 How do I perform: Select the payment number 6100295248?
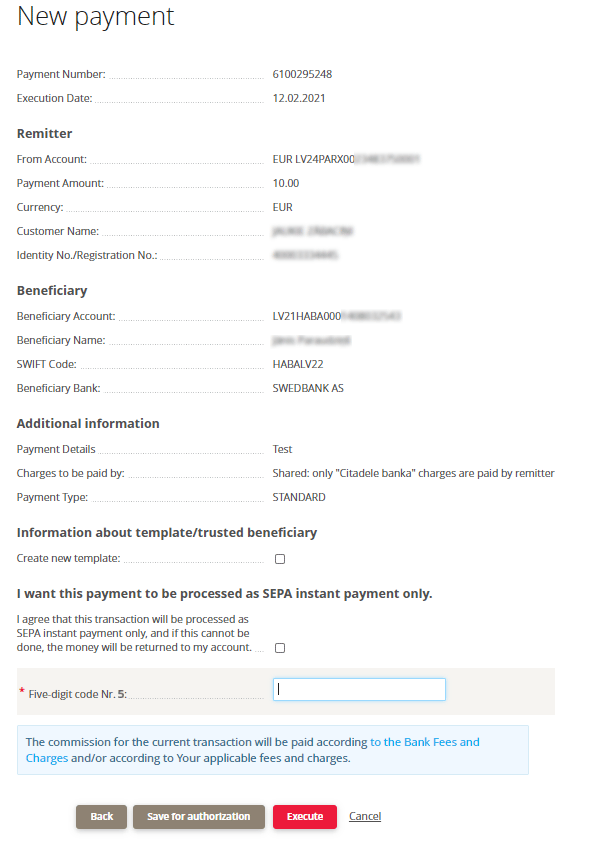pyautogui.click(x=302, y=74)
